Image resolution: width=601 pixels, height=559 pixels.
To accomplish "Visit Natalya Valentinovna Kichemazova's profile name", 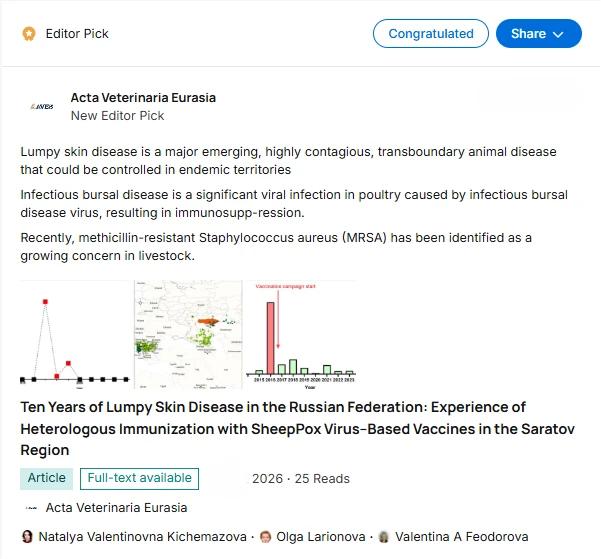I will tap(143, 537).
